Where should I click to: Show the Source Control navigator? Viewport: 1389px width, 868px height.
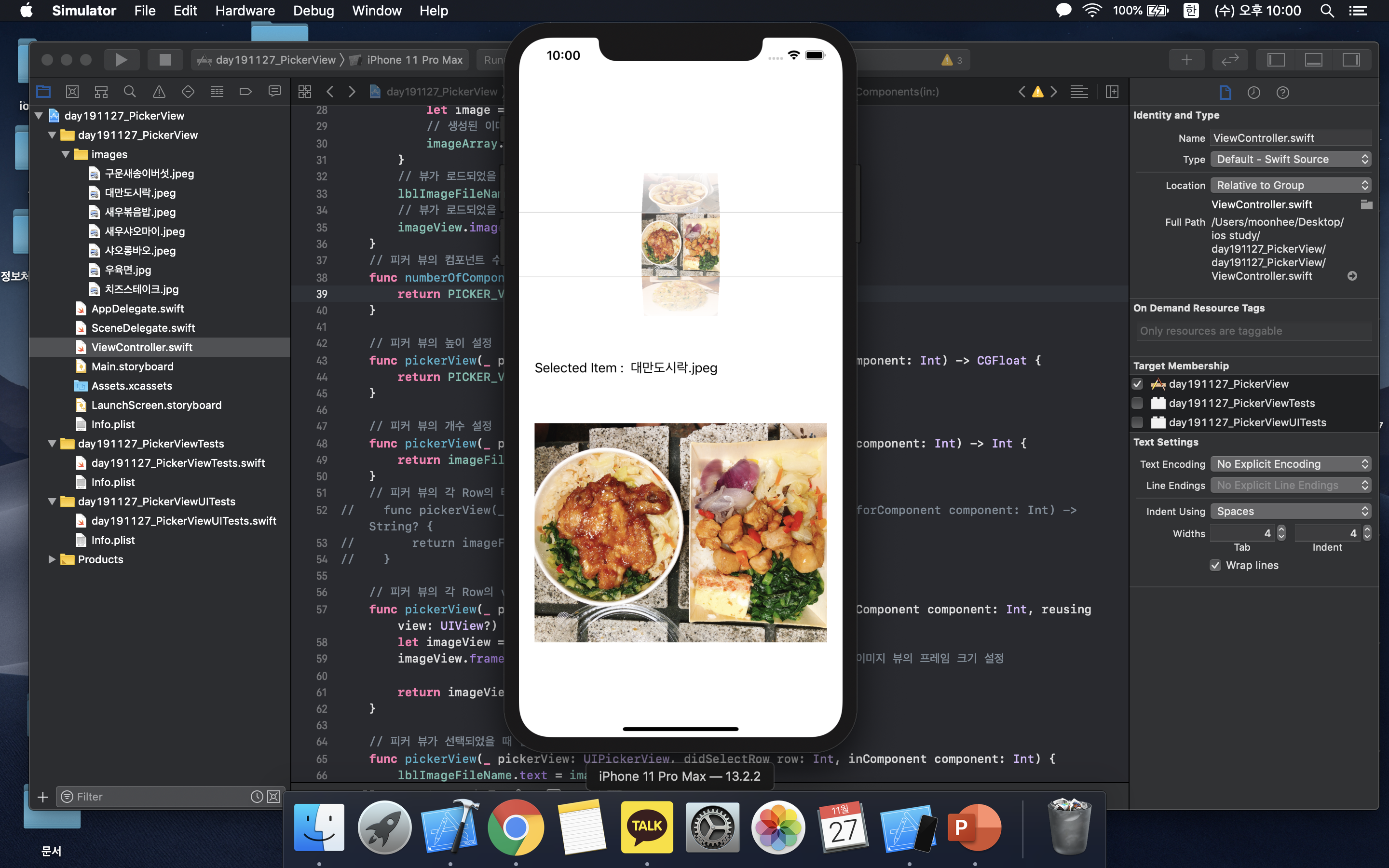point(72,92)
